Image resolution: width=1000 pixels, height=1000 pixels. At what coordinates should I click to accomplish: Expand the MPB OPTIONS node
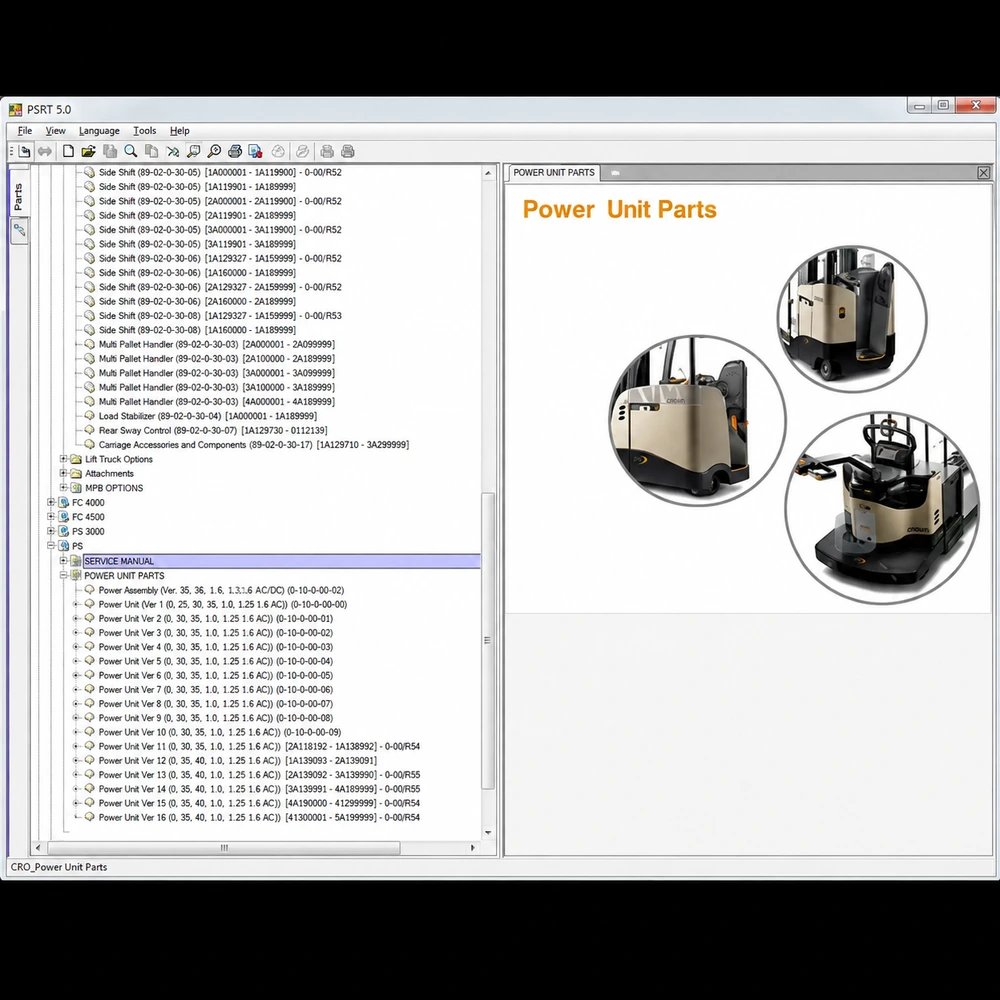click(63, 487)
